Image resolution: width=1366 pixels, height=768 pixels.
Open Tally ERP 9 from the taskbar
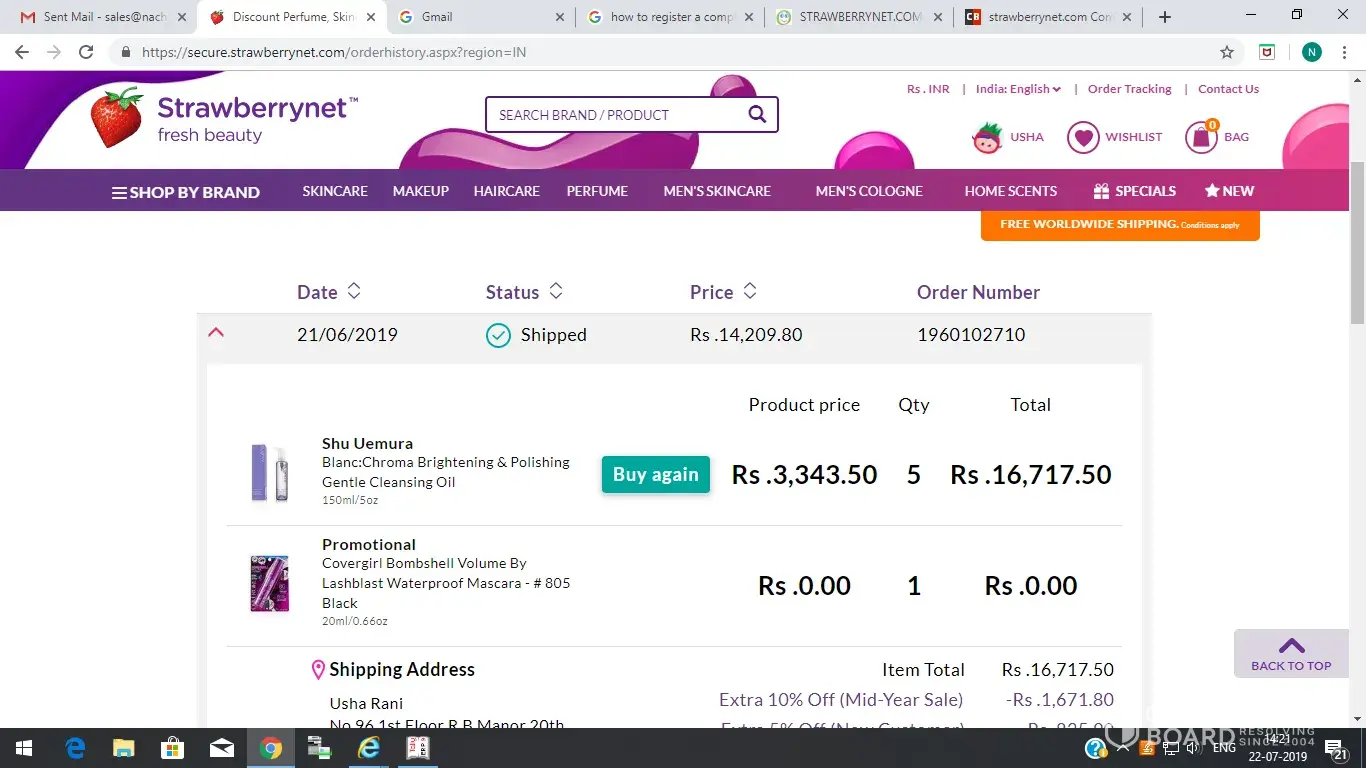tap(418, 748)
